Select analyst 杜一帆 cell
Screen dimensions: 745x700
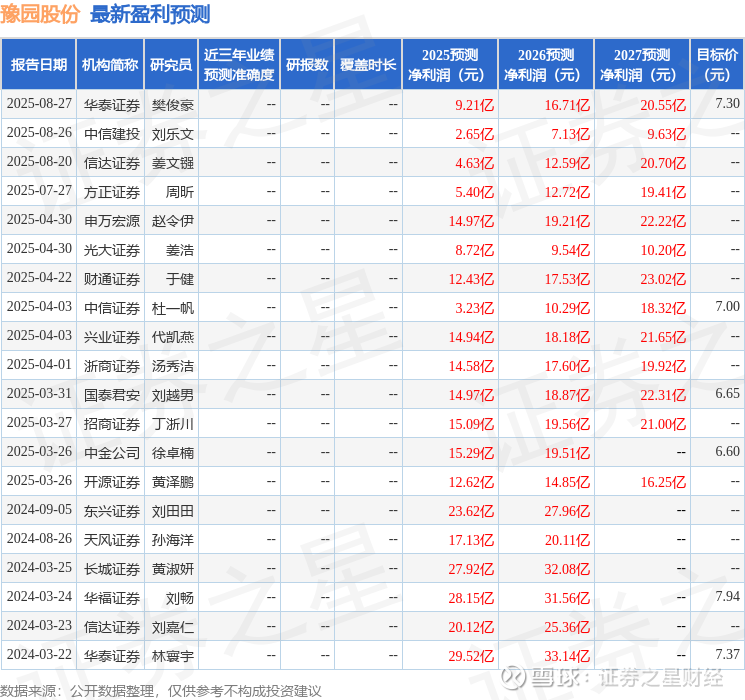pyautogui.click(x=172, y=308)
